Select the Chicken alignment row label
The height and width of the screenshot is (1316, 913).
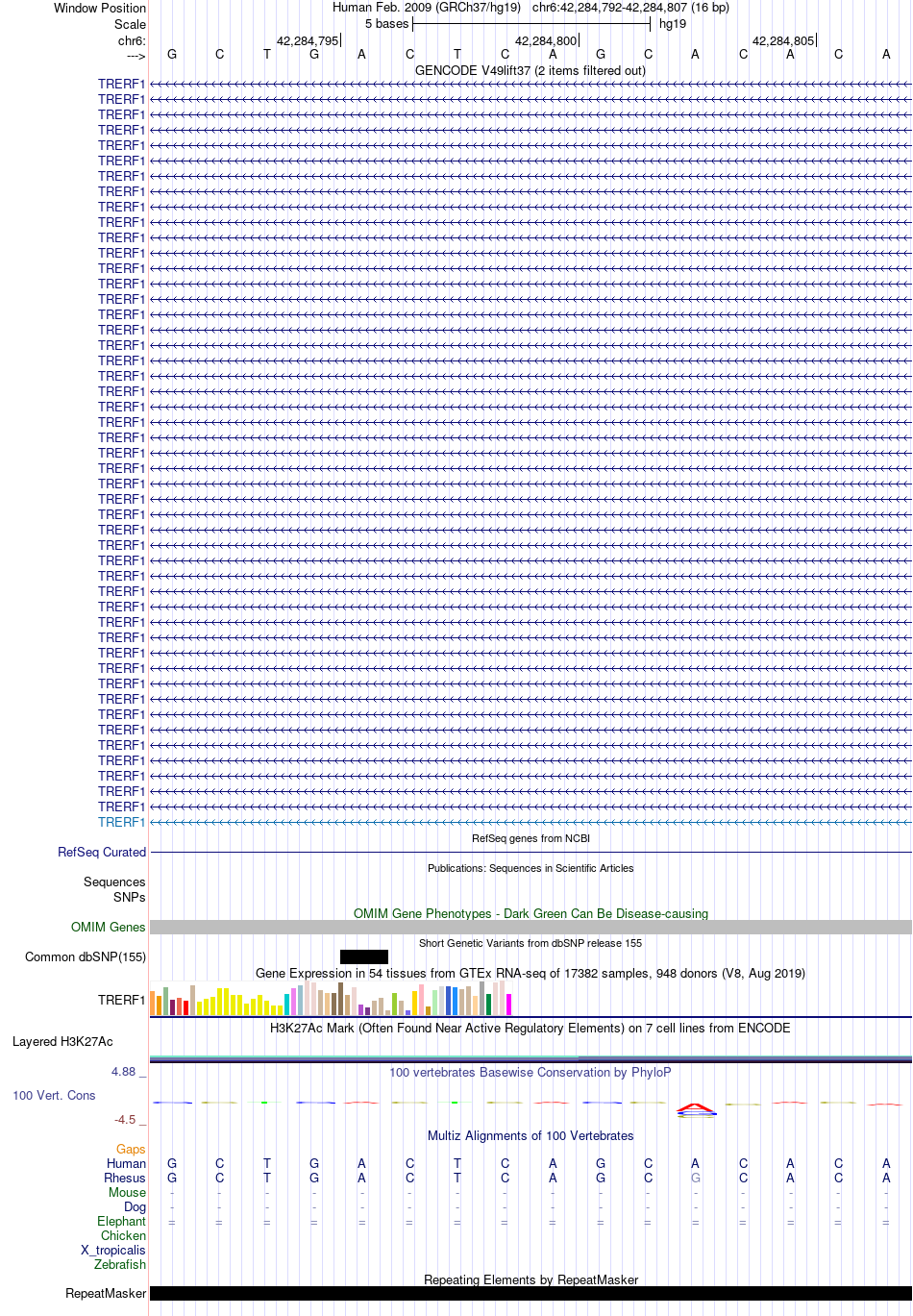point(124,1235)
